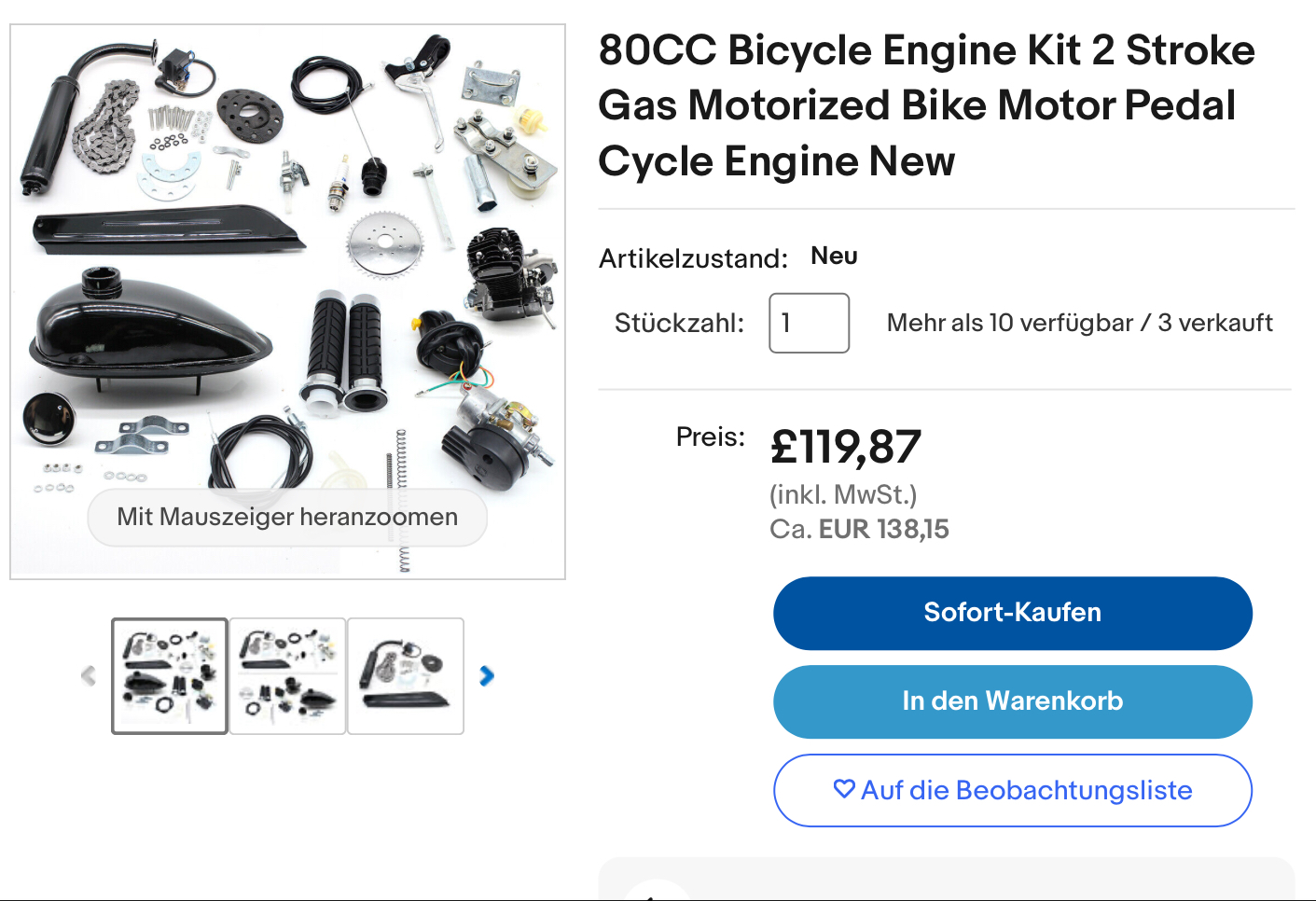Click the '(inkl. MwSt.)' tax note
Viewport: 1316px width, 901px height.
[x=843, y=494]
